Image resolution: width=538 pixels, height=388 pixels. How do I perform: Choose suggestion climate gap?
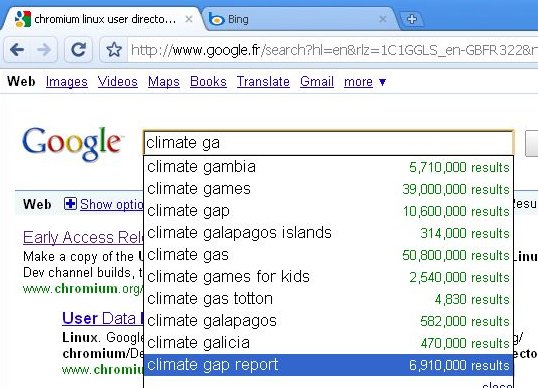pos(328,211)
